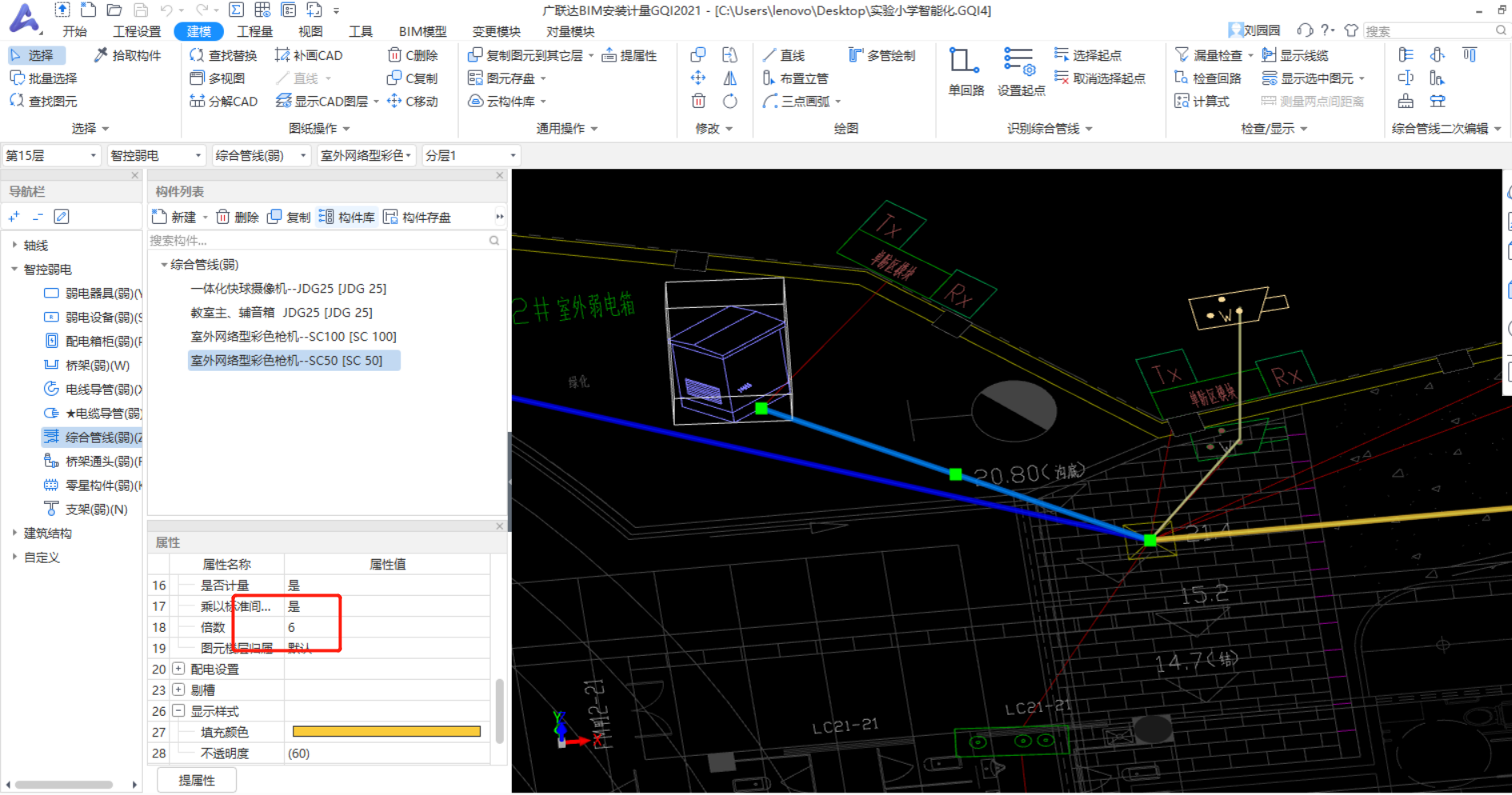The height and width of the screenshot is (795, 1512).
Task: Click the 多管绘制 multi-pipe draw tool
Action: coord(882,55)
